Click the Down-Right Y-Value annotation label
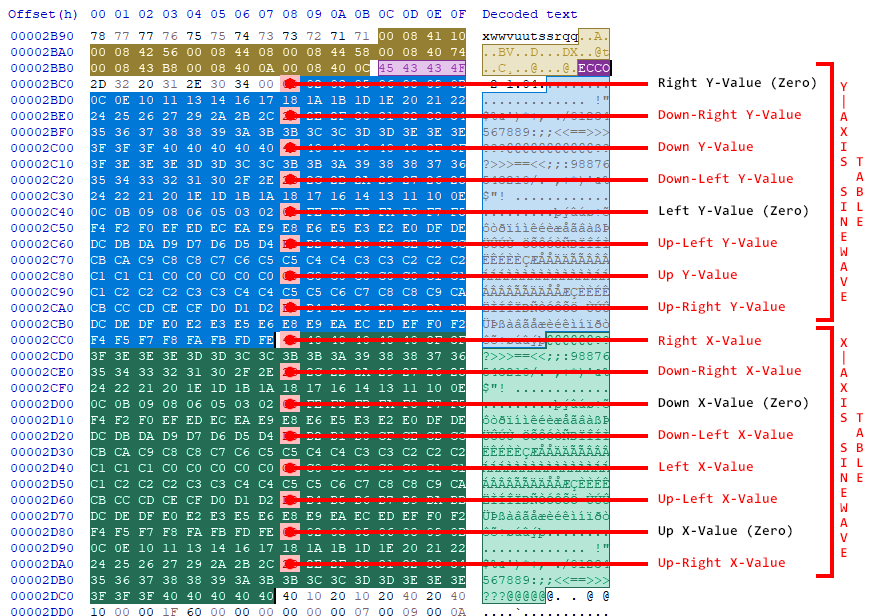Screen dimensions: 872x616 pos(715,115)
